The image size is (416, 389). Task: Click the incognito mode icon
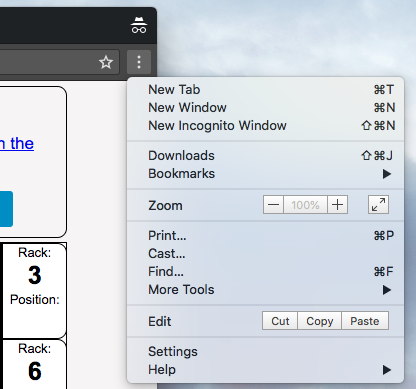click(139, 25)
